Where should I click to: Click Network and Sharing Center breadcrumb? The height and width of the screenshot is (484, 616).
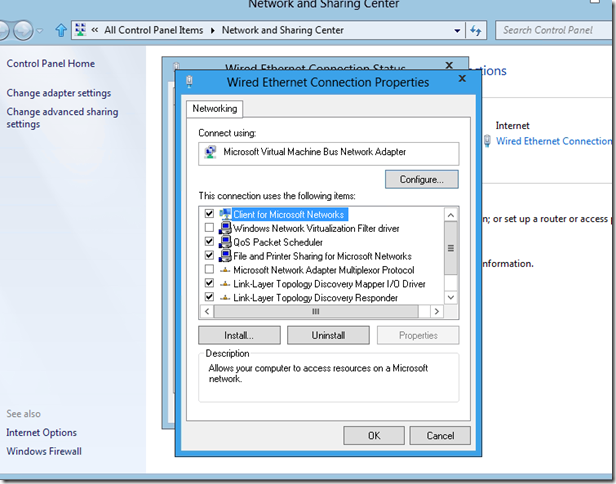(x=282, y=30)
